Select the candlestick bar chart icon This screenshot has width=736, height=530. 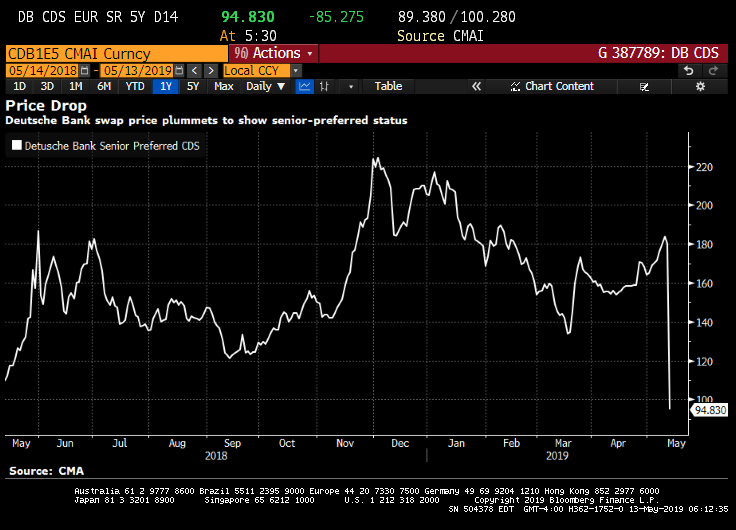[x=325, y=86]
